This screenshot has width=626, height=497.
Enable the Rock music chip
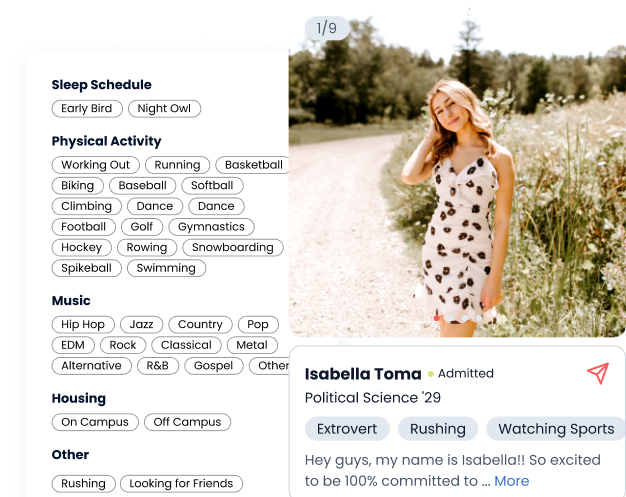pos(123,345)
